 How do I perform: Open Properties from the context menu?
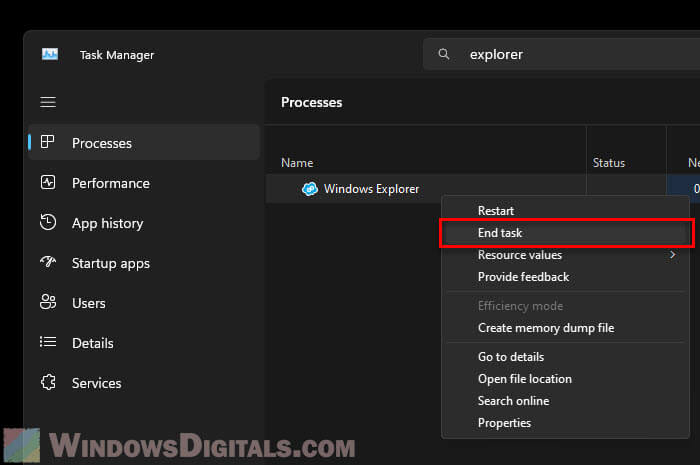click(566, 423)
